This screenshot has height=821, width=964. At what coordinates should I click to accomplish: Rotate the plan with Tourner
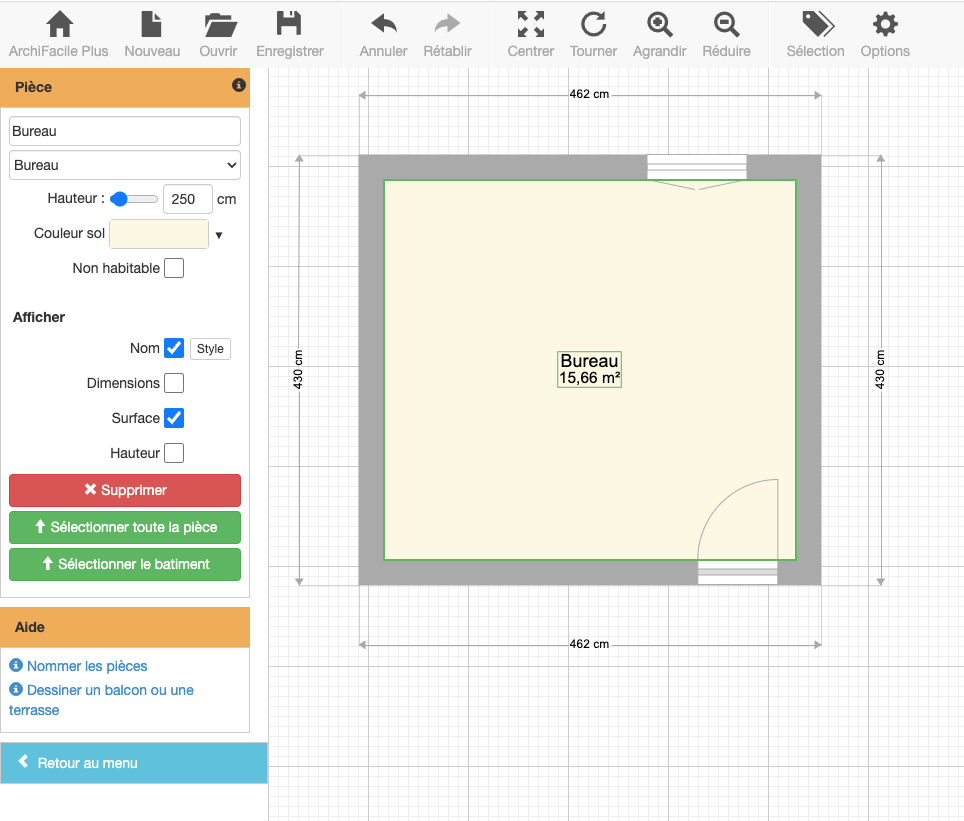593,26
